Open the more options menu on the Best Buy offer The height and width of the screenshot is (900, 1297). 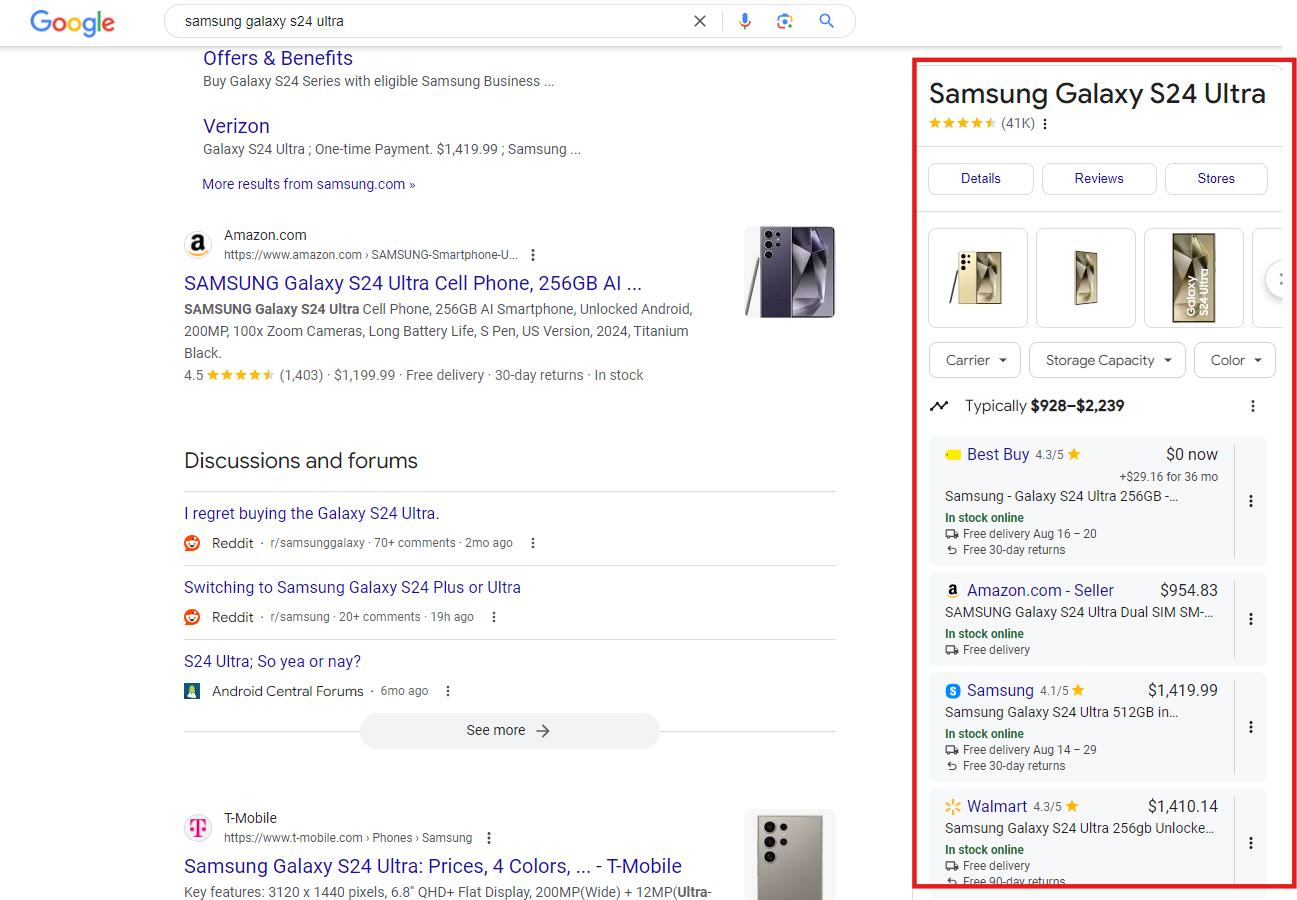(x=1251, y=501)
